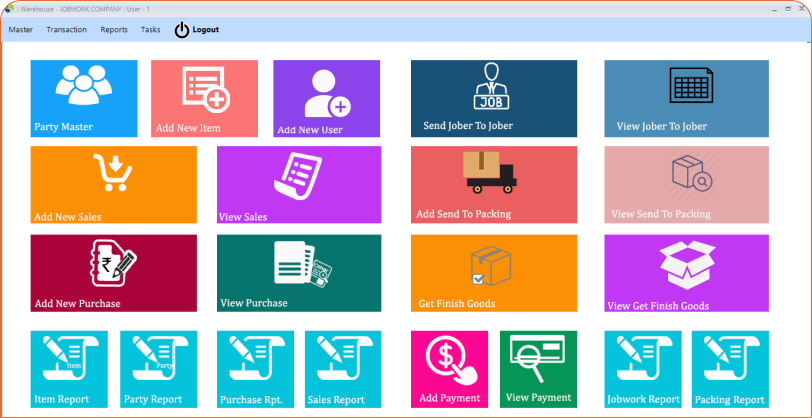Click the Add New Item tile
This screenshot has height=418, width=812.
click(204, 98)
